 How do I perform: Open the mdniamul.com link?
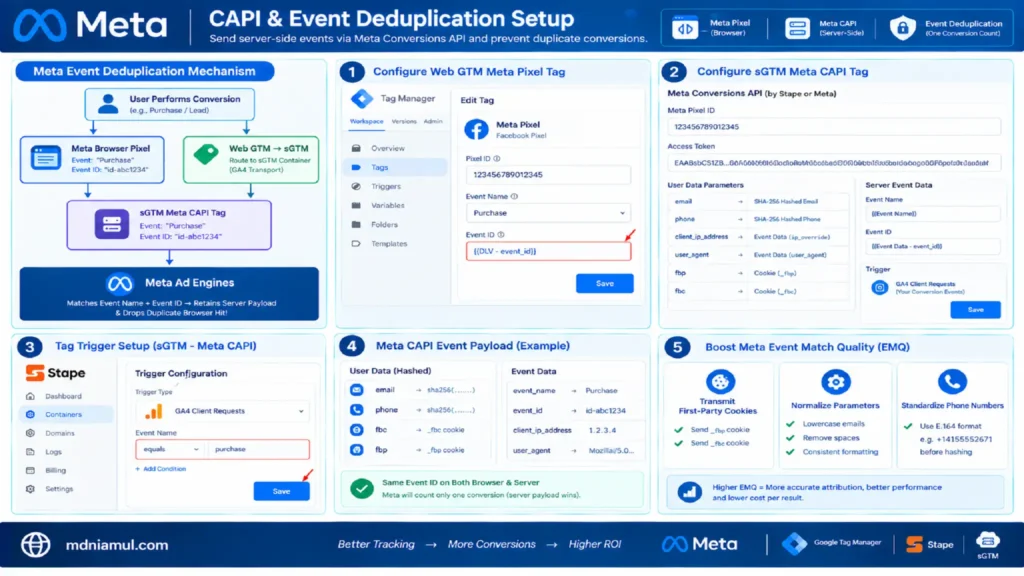click(x=117, y=545)
